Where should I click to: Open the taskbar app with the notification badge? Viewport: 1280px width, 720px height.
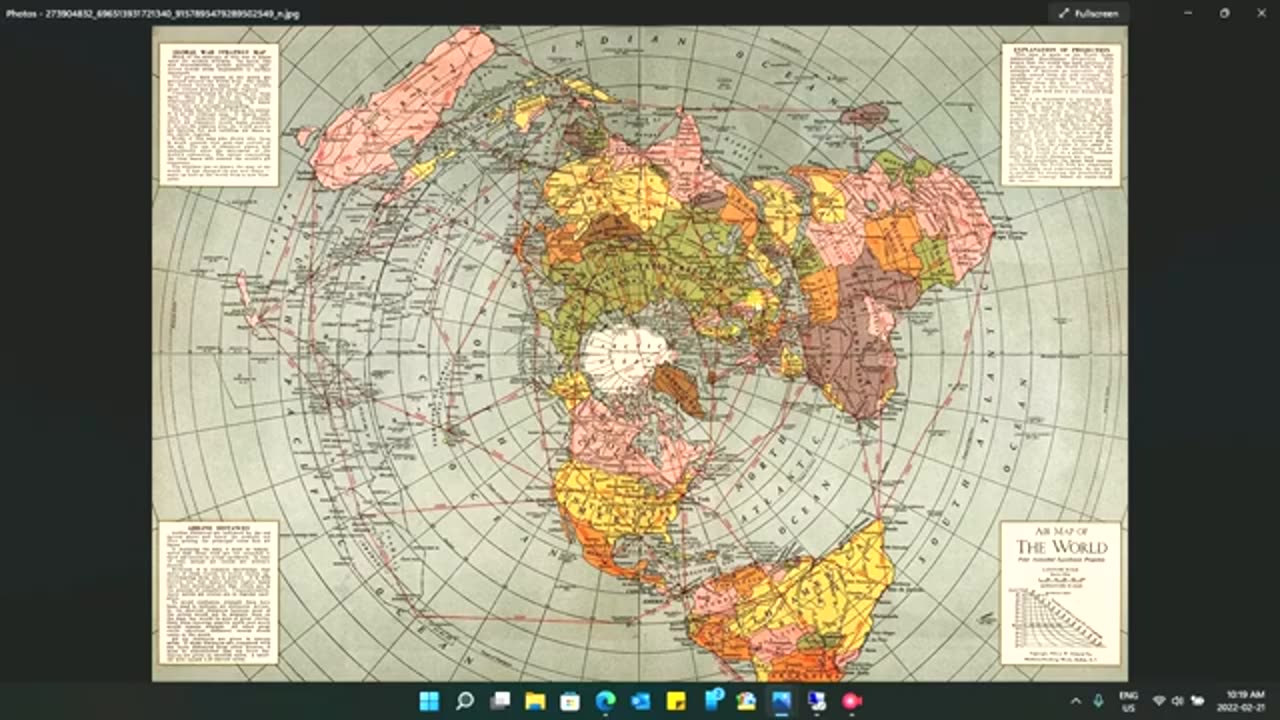pos(712,700)
